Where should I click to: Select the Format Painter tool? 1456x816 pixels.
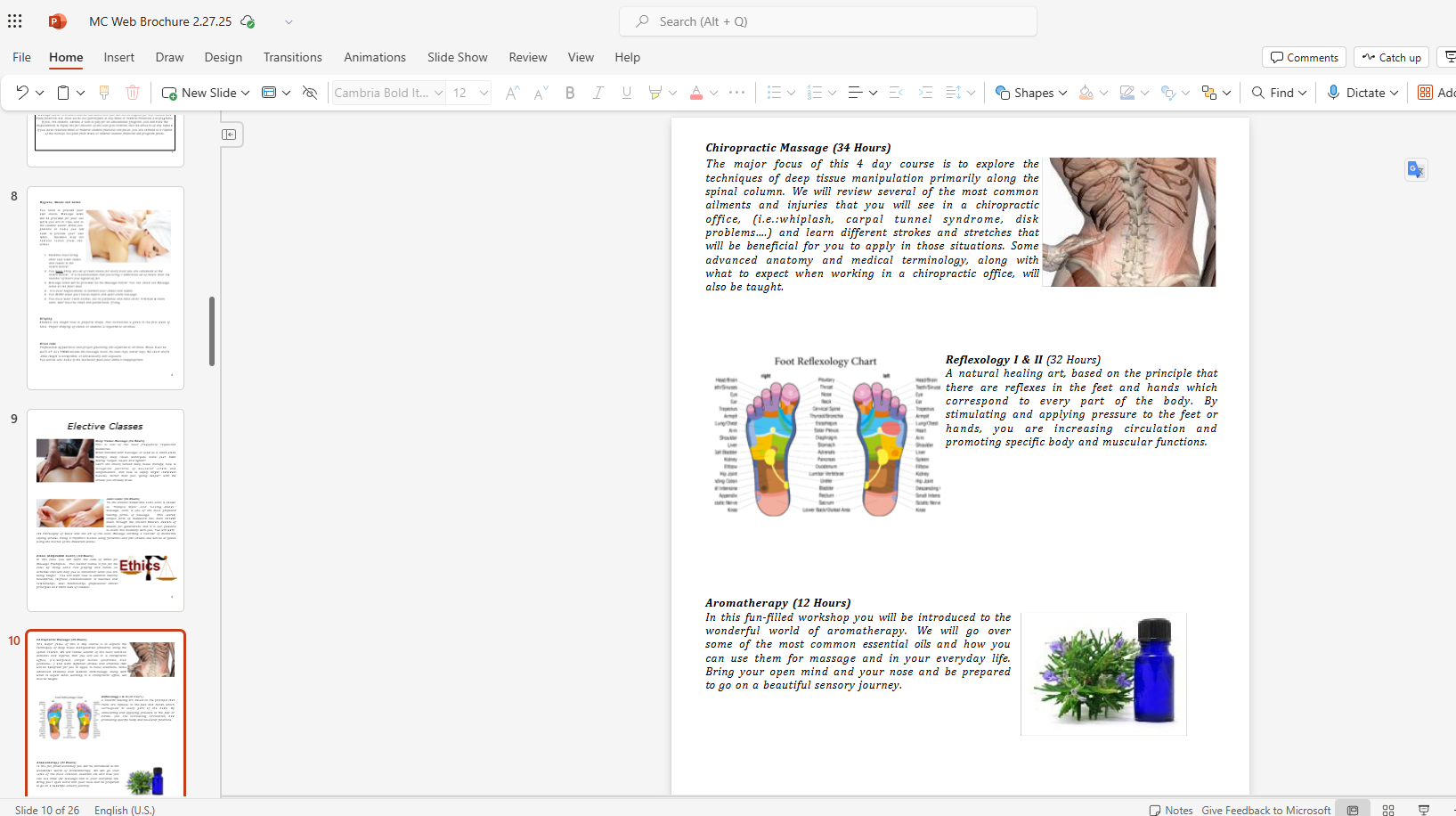(x=104, y=92)
